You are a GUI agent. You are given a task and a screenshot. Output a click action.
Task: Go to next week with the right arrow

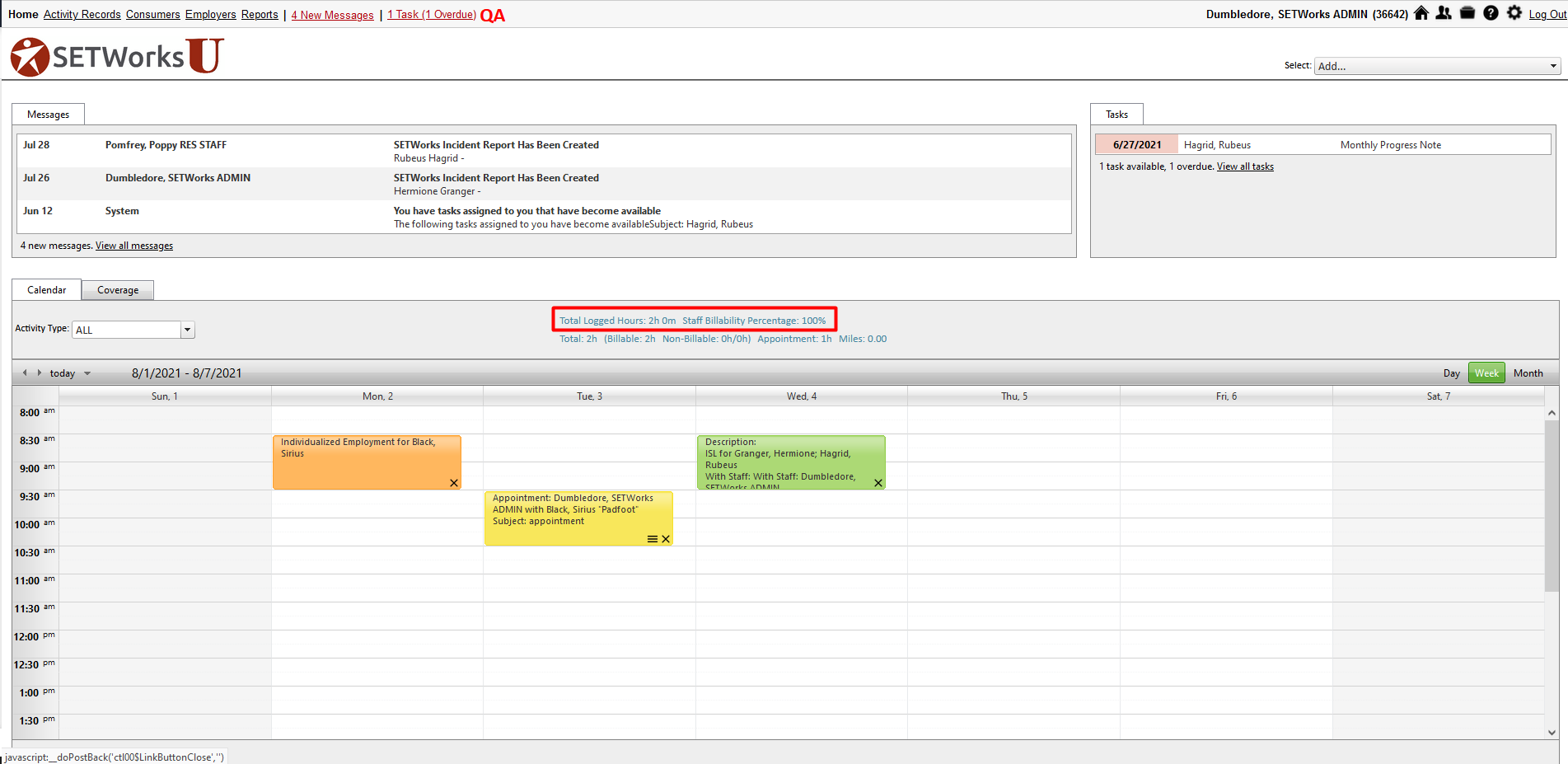(x=39, y=373)
